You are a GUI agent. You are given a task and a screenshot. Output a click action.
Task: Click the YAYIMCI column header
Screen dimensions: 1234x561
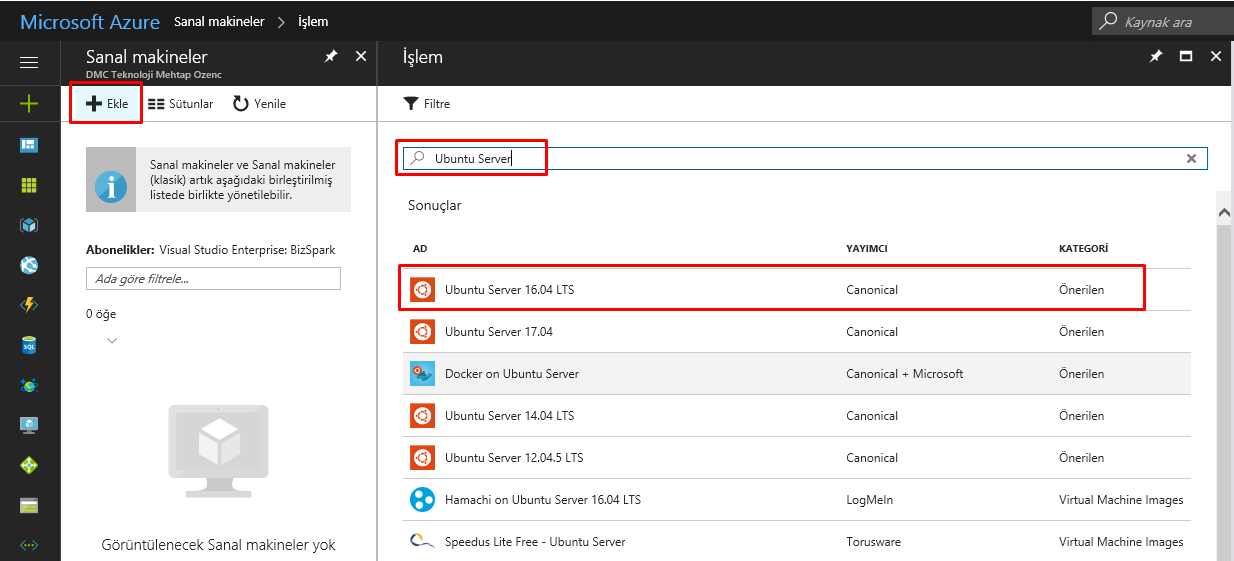(x=867, y=248)
